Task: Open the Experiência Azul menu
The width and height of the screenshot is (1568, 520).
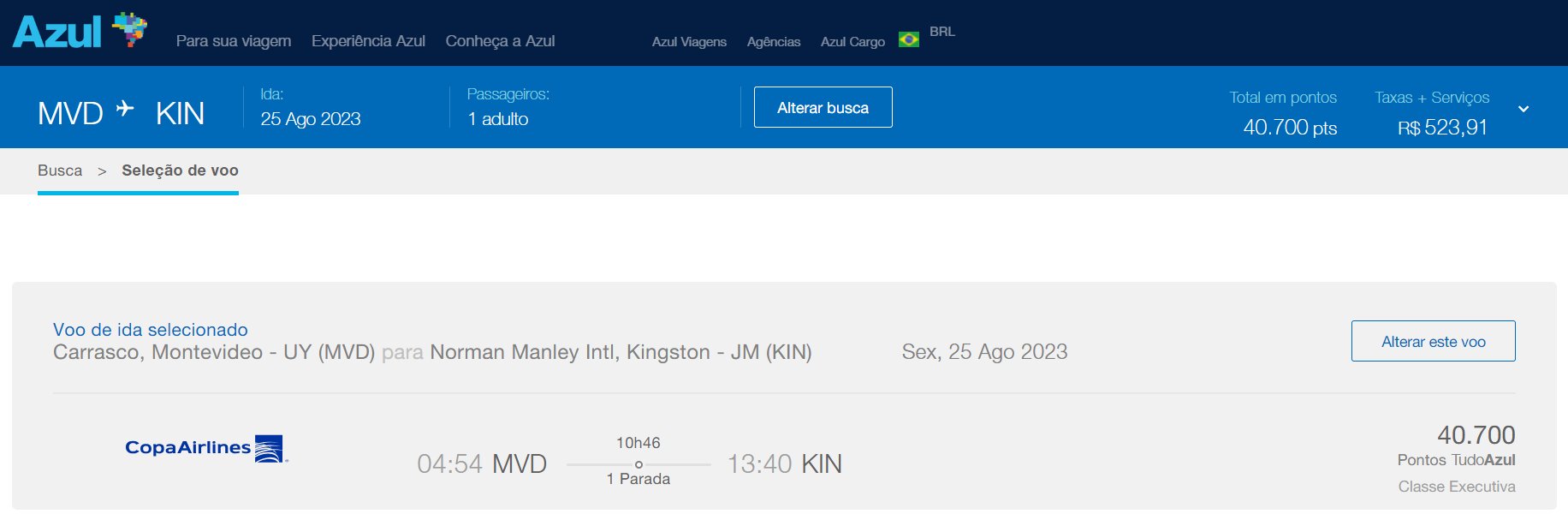Action: tap(368, 41)
